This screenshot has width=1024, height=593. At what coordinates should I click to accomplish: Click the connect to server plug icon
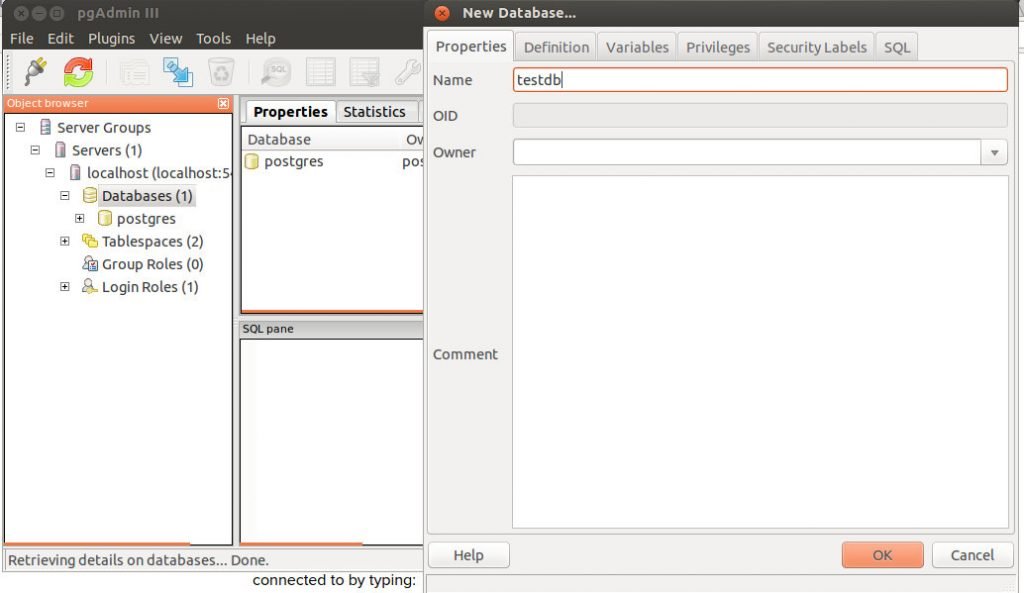(34, 72)
